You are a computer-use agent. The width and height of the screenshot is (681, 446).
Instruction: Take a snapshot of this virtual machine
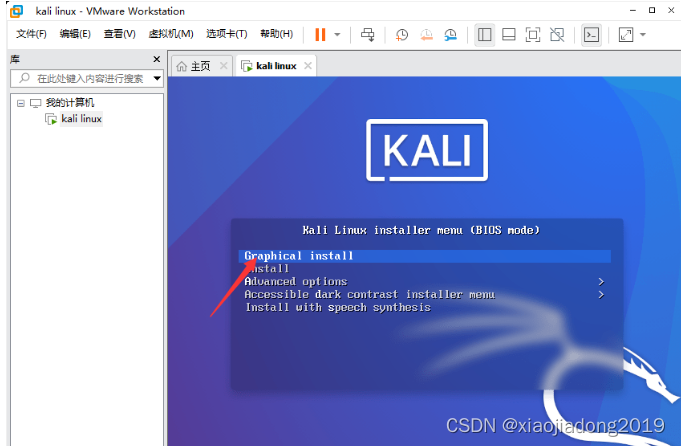[x=402, y=35]
